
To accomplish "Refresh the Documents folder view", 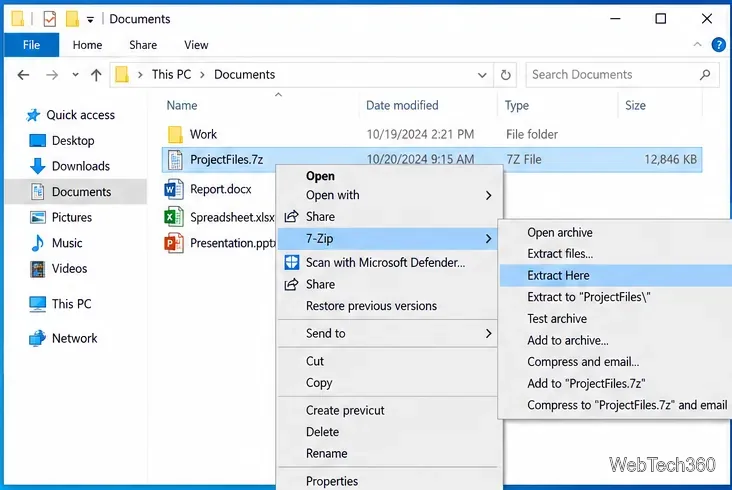I will click(506, 75).
